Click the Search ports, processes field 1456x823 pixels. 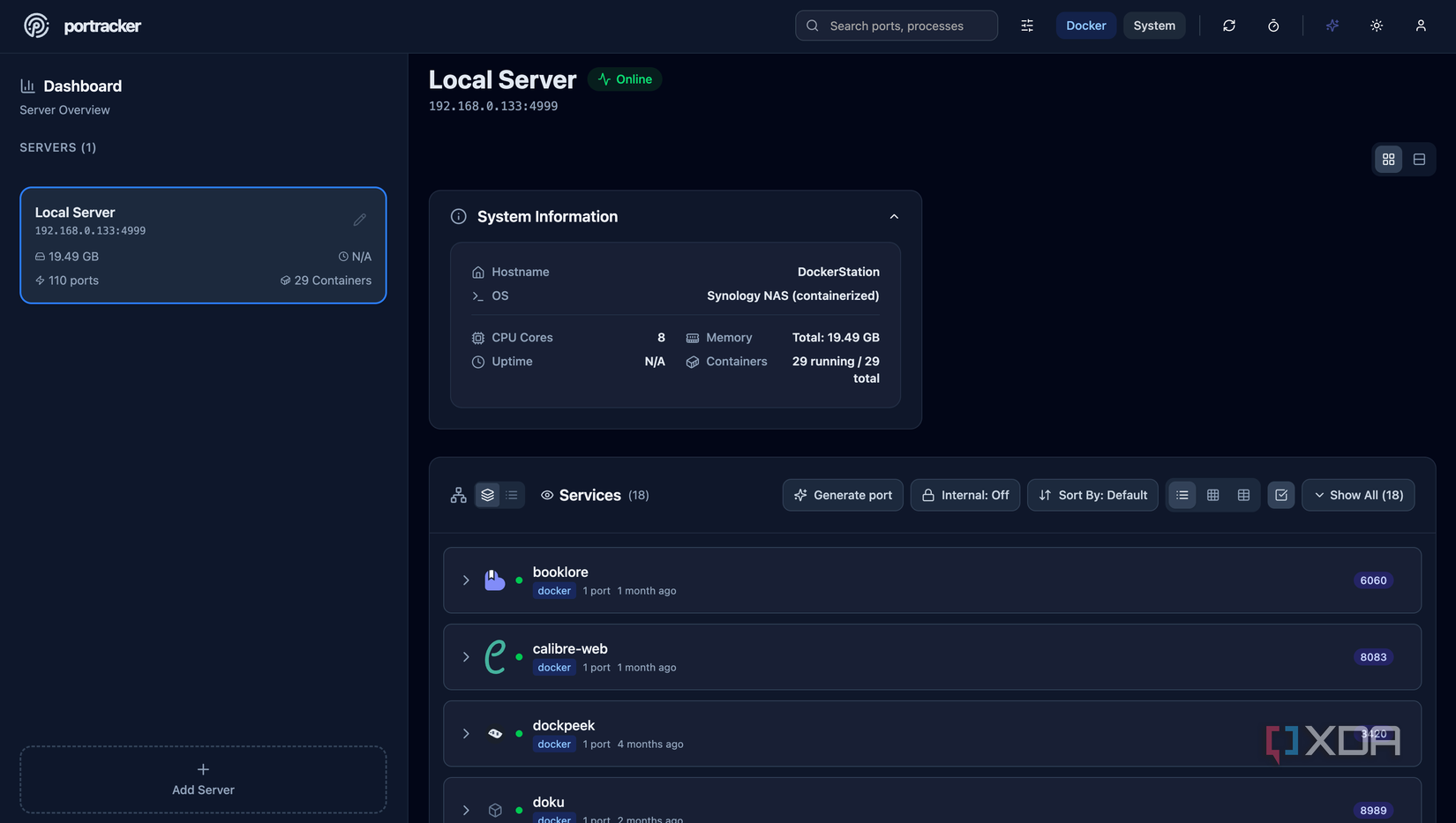897,26
